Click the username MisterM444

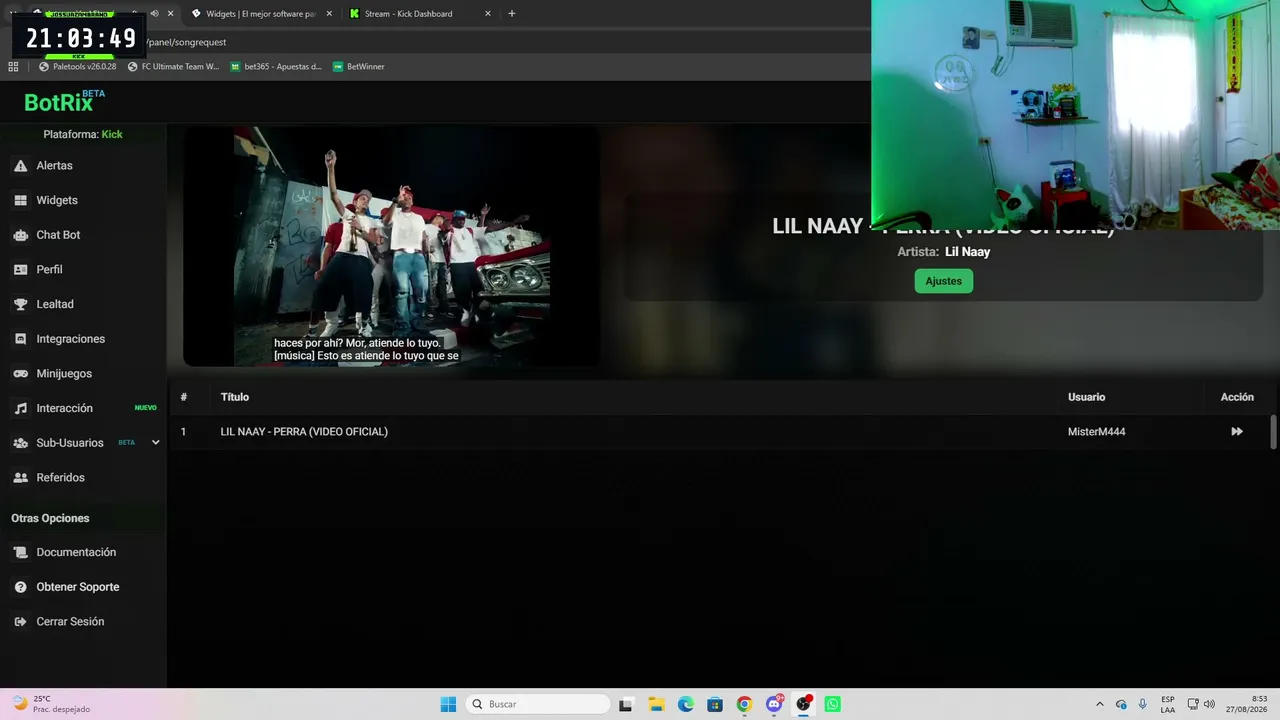(x=1096, y=432)
